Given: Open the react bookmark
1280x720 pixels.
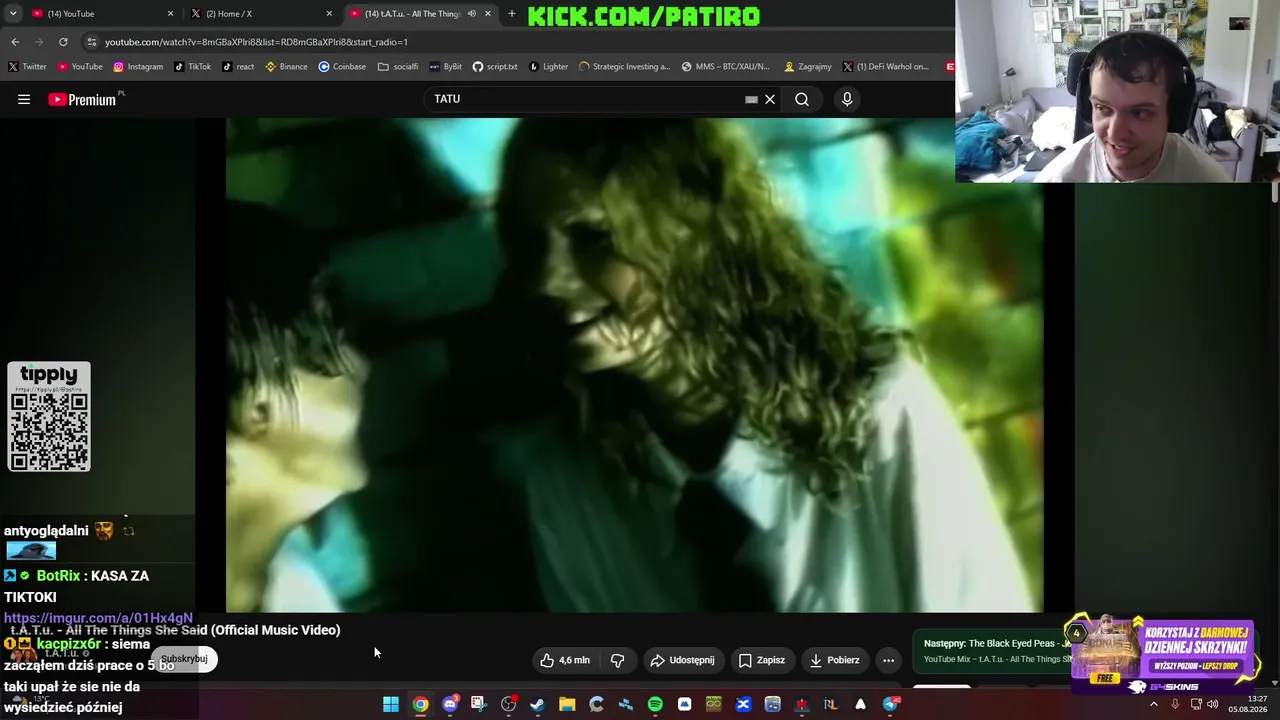Looking at the screenshot, I should 238,67.
